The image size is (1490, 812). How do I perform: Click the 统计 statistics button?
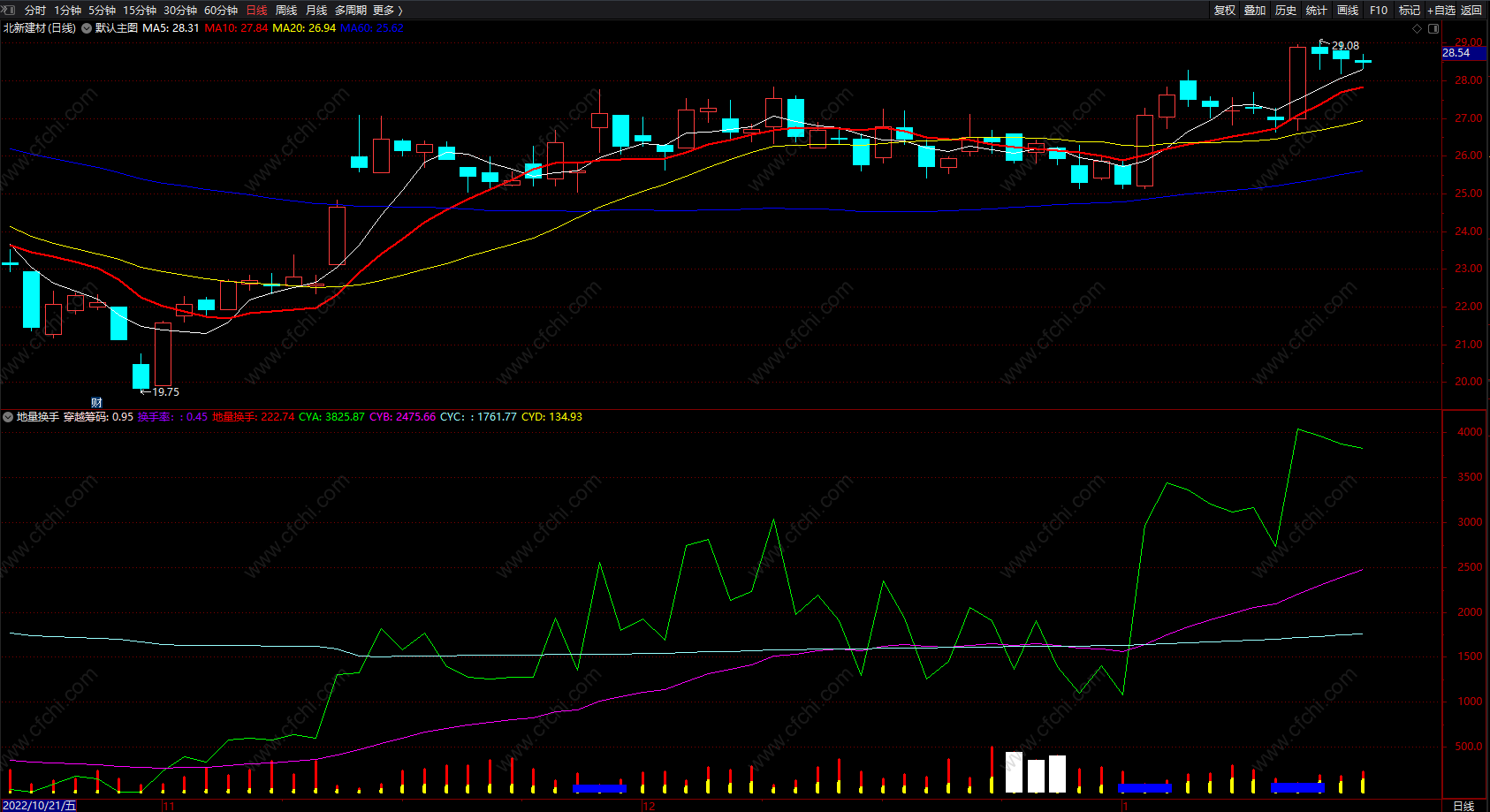[1317, 11]
